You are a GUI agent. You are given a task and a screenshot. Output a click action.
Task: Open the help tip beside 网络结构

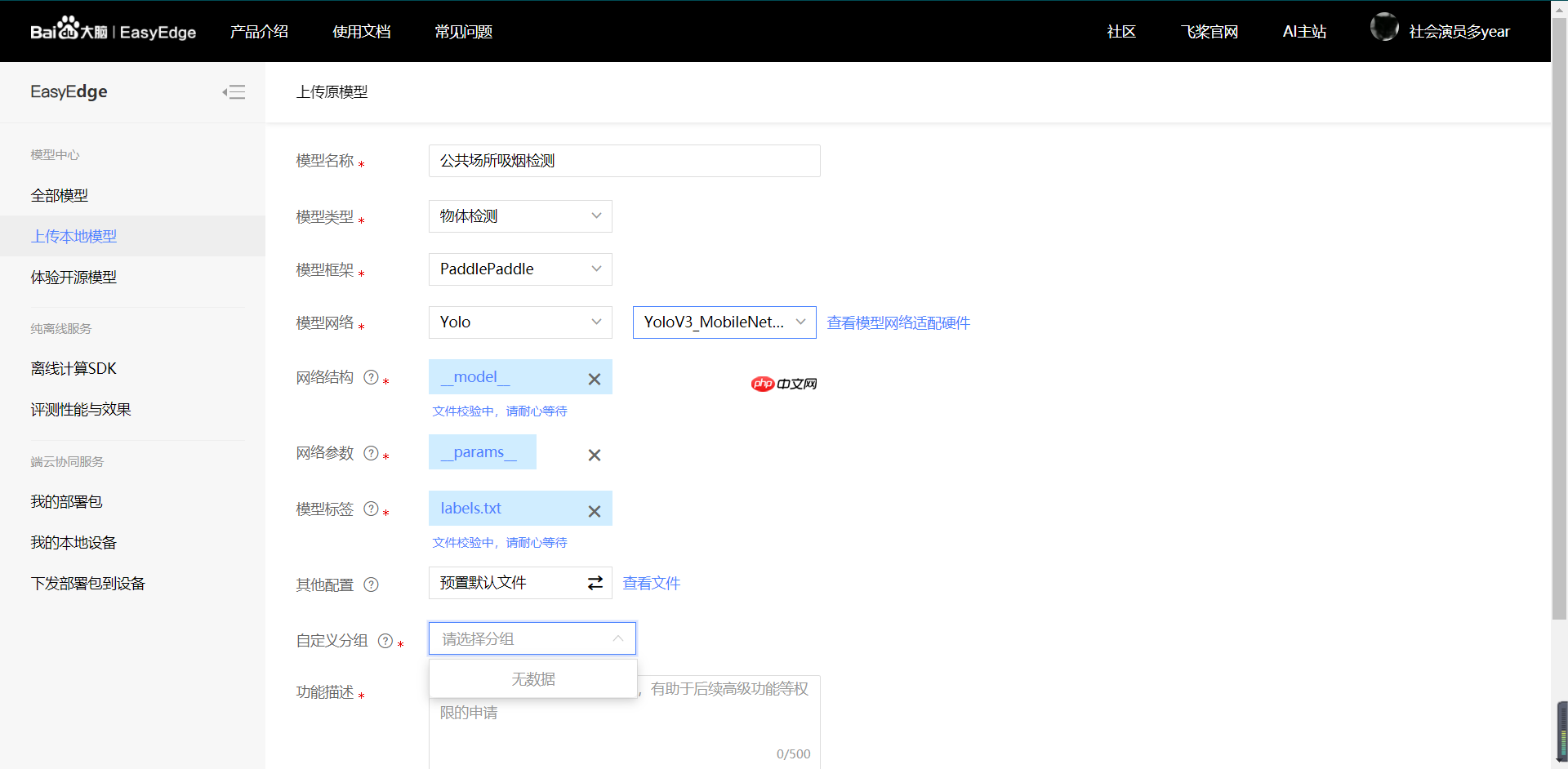pyautogui.click(x=372, y=377)
